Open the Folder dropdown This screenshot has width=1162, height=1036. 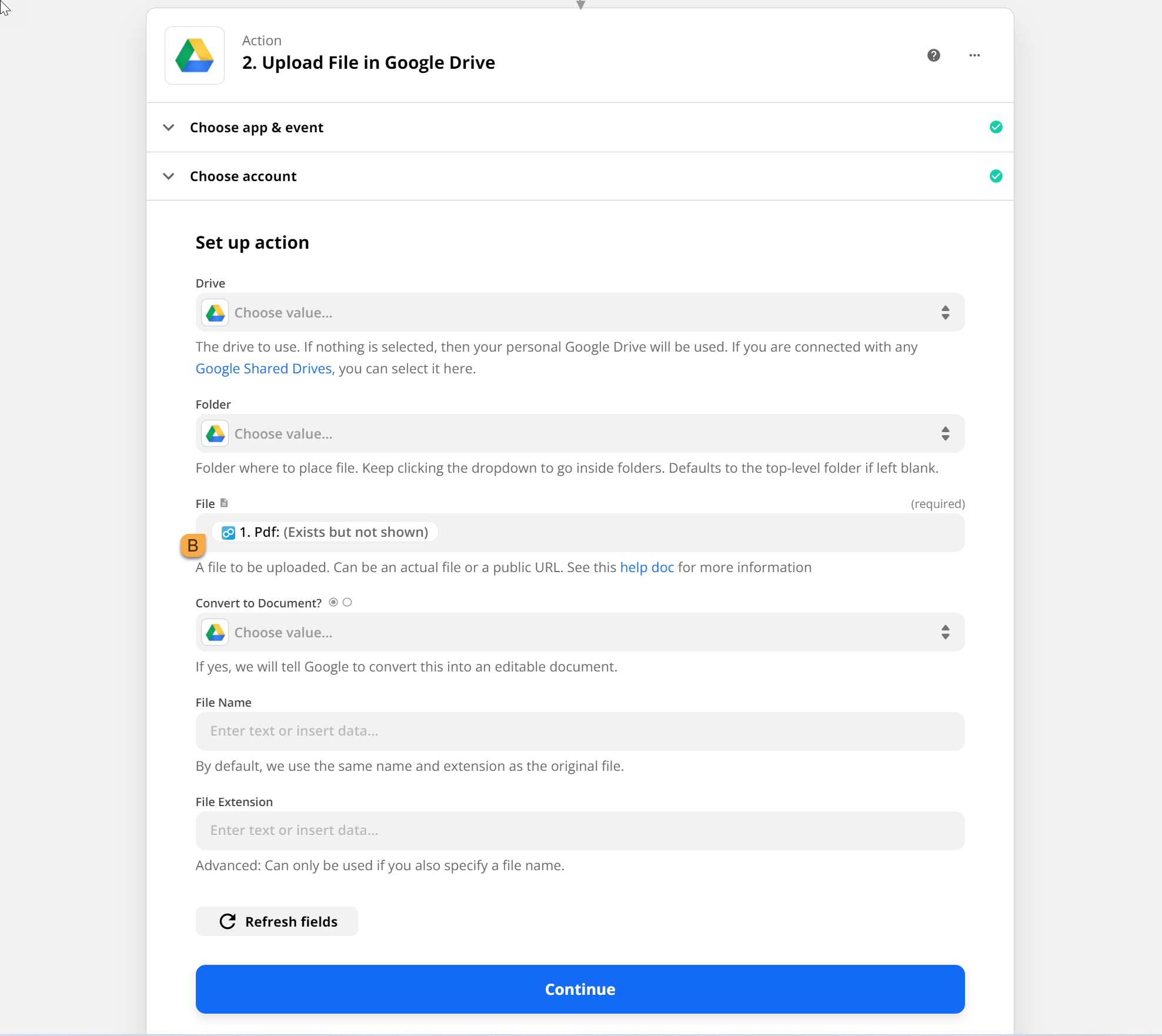coord(579,434)
